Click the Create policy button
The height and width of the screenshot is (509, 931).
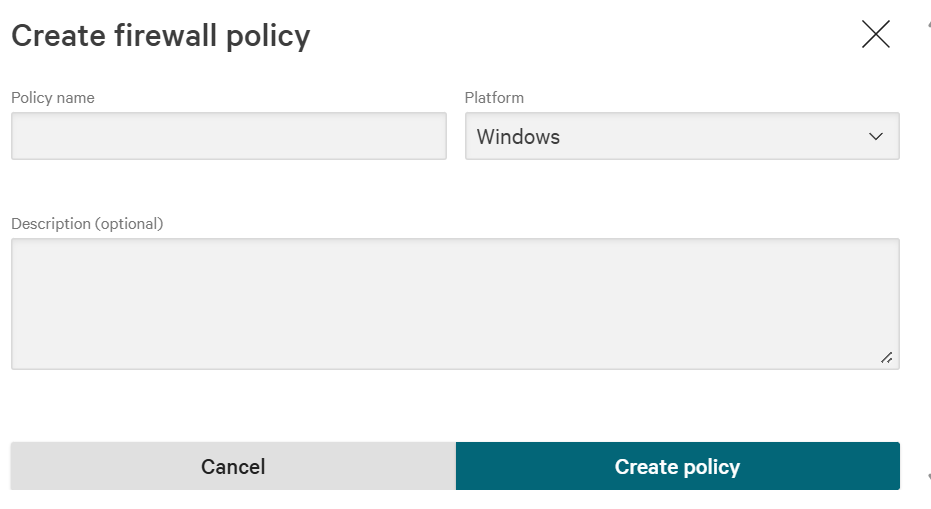(677, 466)
